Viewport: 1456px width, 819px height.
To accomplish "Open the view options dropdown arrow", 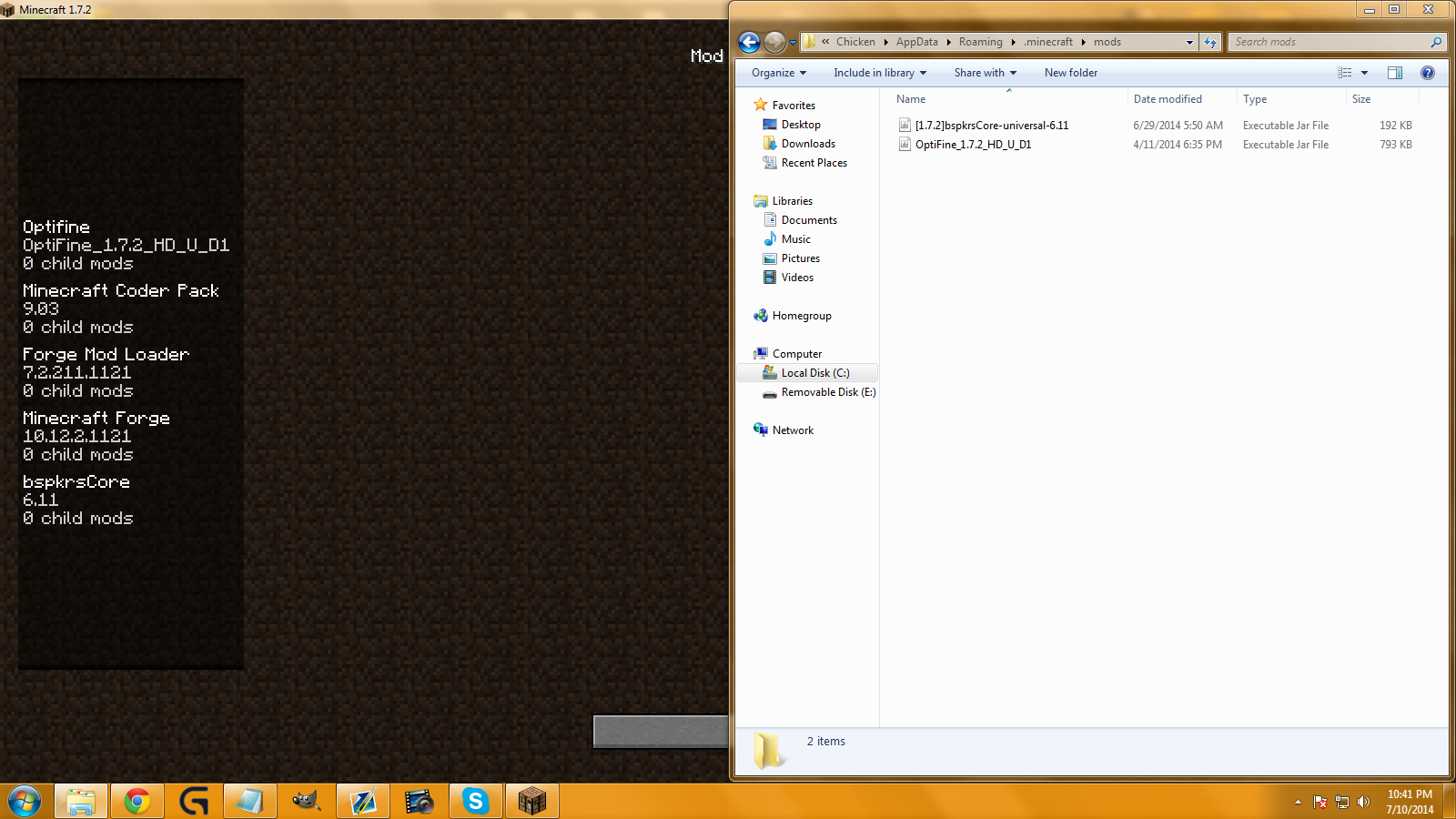I will (1364, 73).
